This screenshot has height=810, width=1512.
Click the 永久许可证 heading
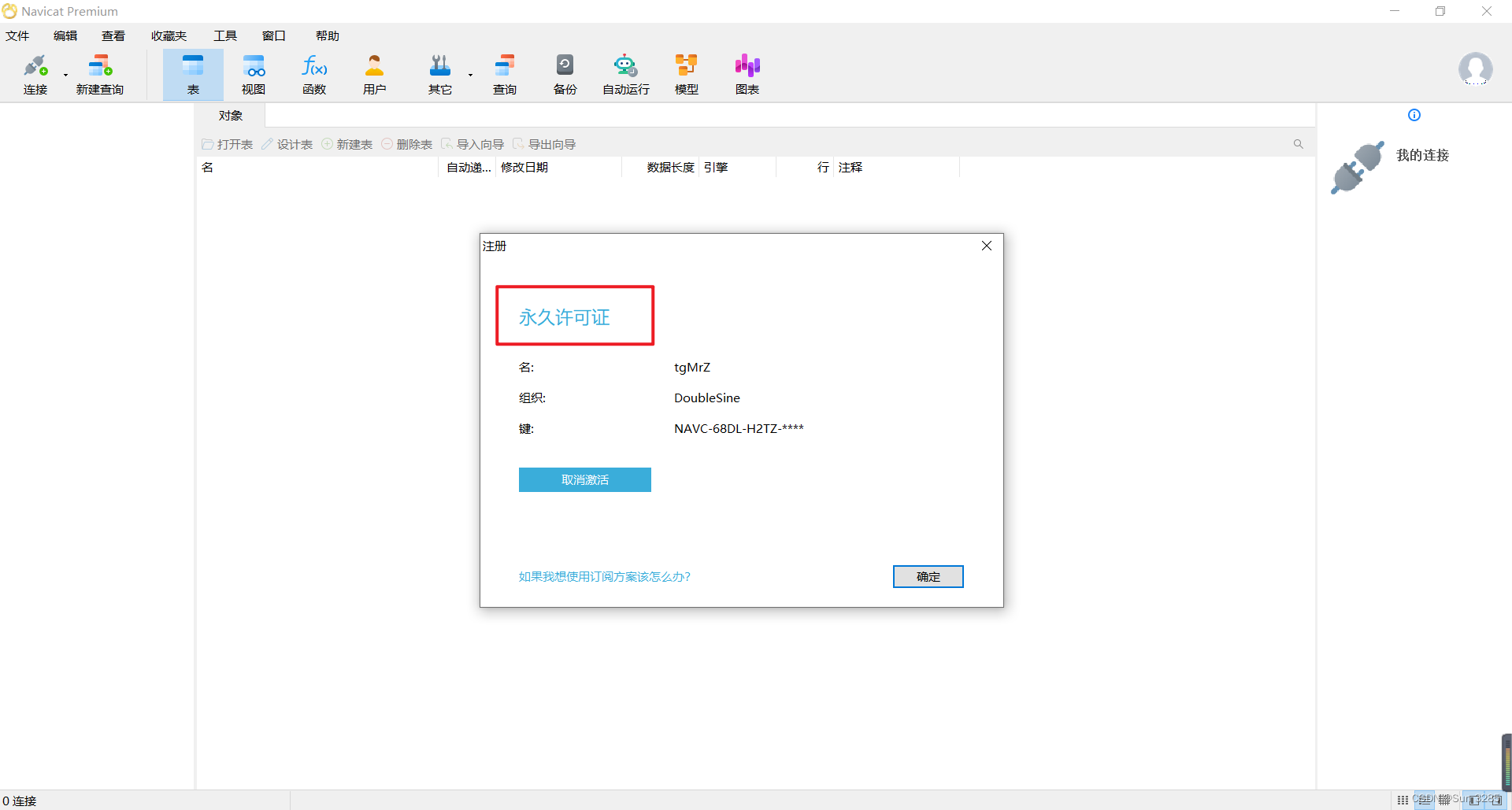564,317
